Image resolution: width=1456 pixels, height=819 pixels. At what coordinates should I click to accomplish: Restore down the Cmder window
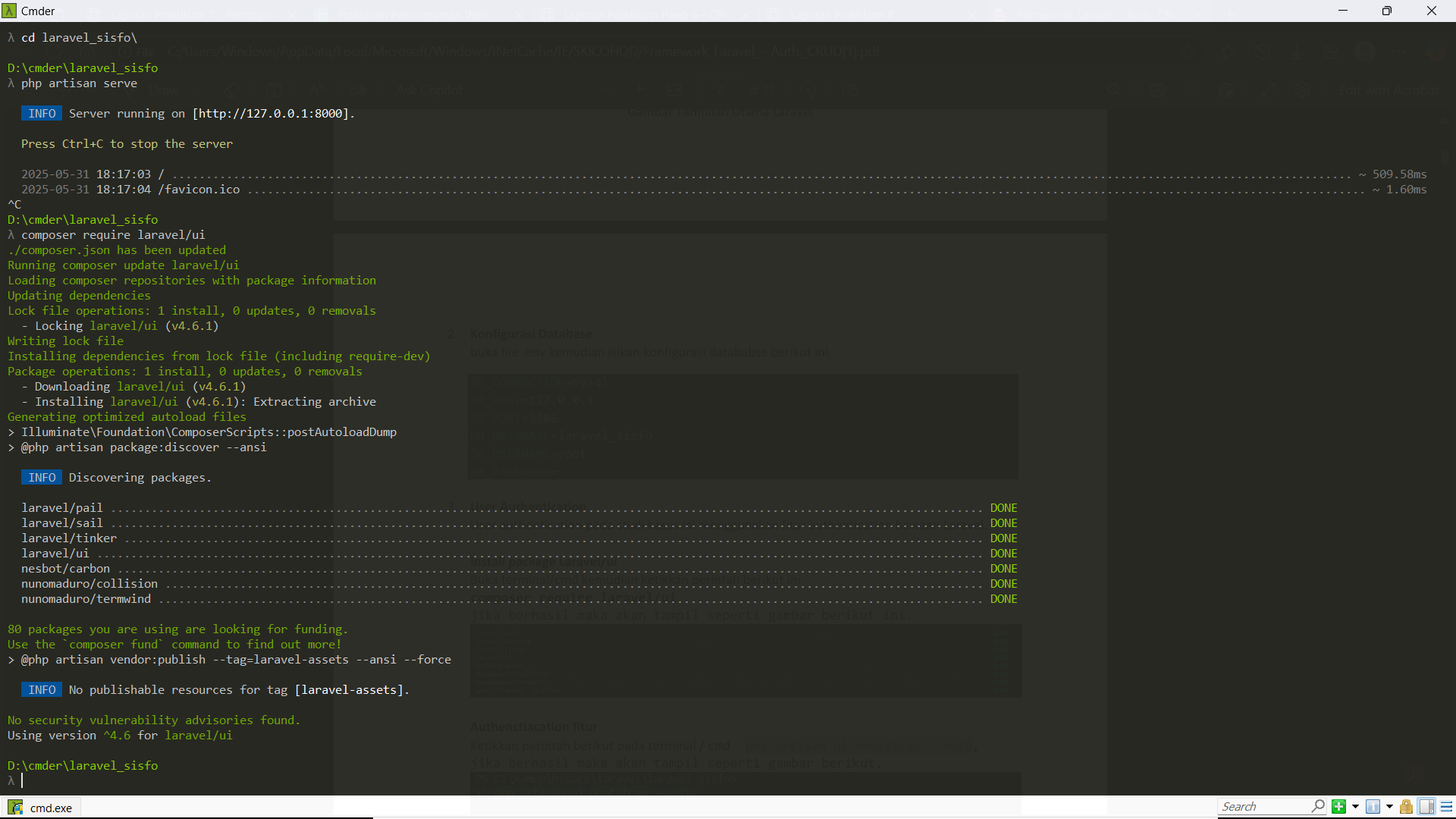tap(1387, 11)
